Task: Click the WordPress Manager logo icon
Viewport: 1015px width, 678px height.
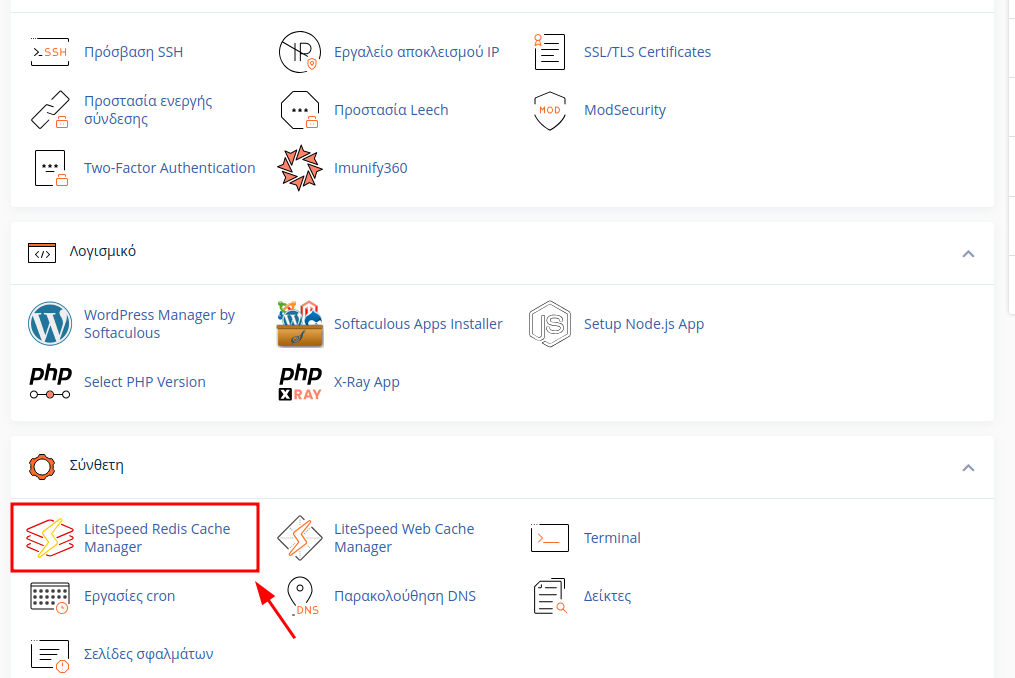Action: coord(50,324)
